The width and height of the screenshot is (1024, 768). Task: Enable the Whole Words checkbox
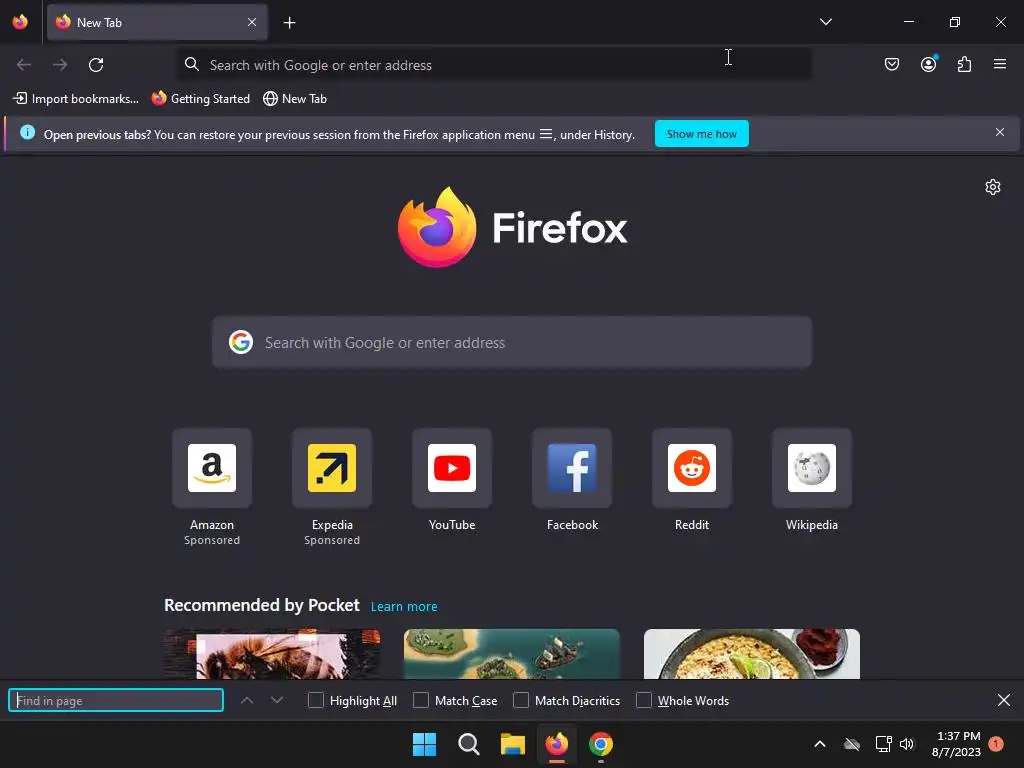pos(644,701)
